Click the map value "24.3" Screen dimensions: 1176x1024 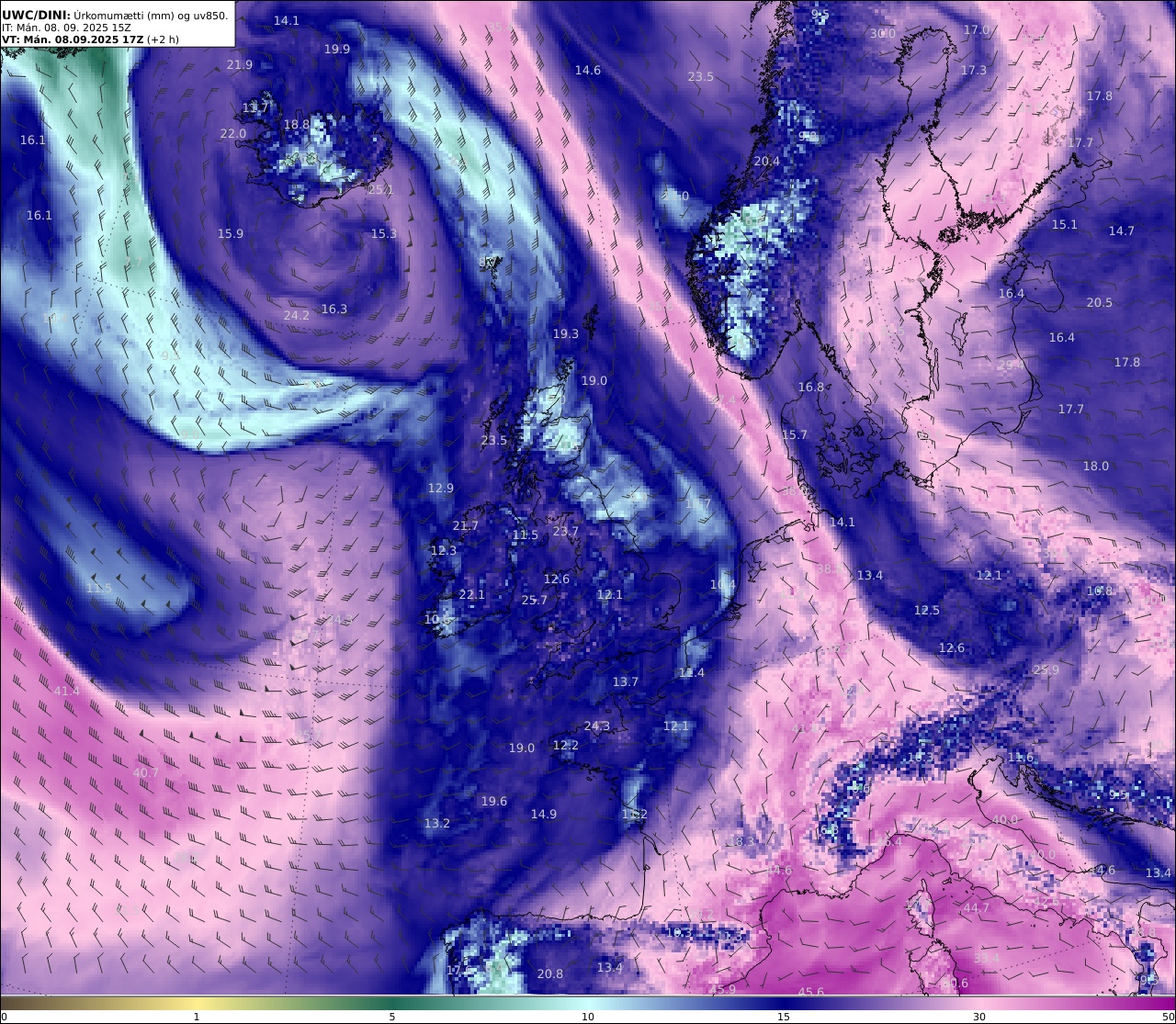click(x=597, y=726)
